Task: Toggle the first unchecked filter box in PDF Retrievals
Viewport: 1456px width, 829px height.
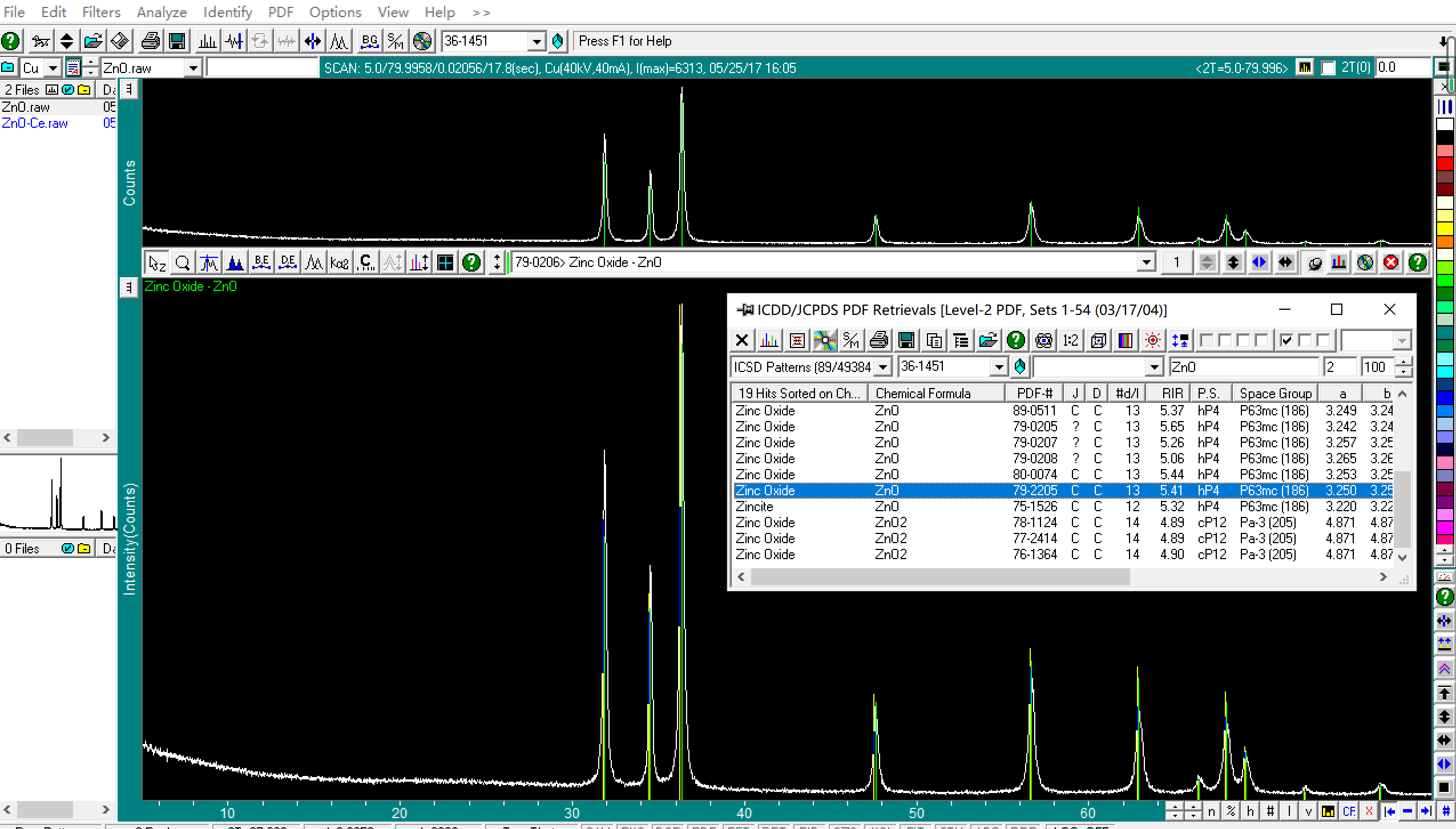Action: (x=1206, y=341)
